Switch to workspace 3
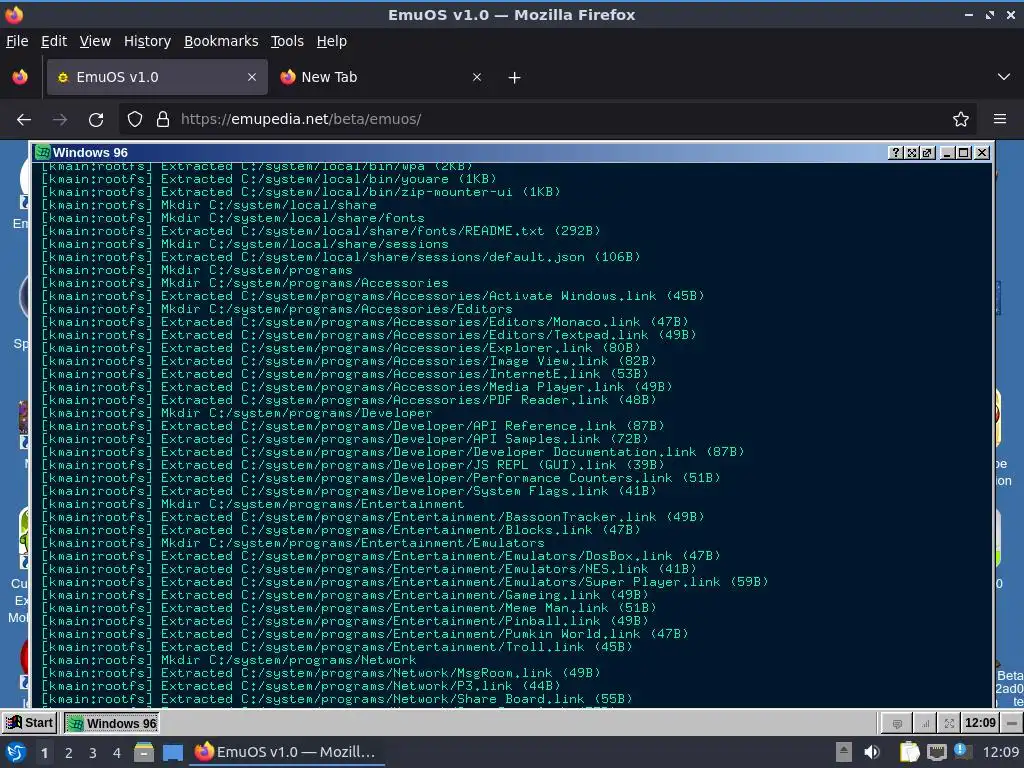The image size is (1024, 768). click(93, 753)
